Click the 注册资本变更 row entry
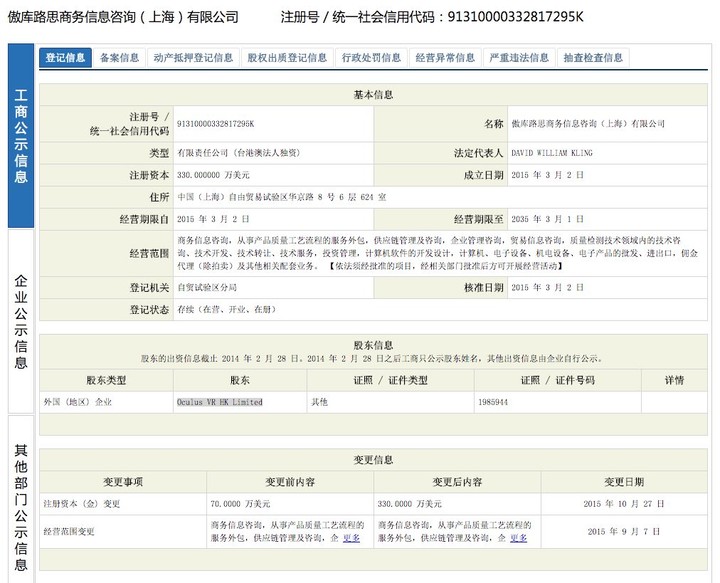The image size is (720, 583). 82,504
